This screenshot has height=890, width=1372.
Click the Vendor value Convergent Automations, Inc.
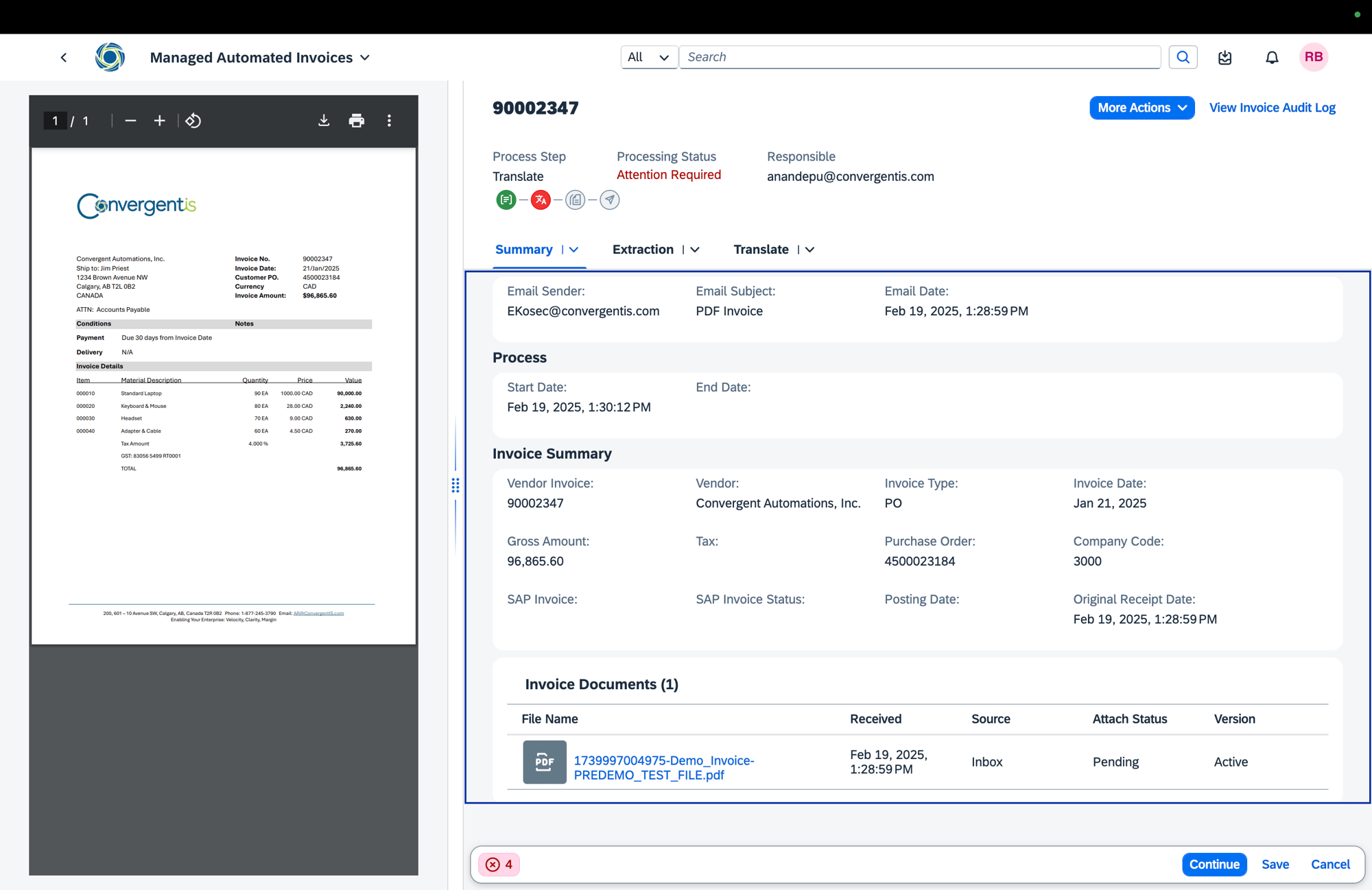pos(778,503)
